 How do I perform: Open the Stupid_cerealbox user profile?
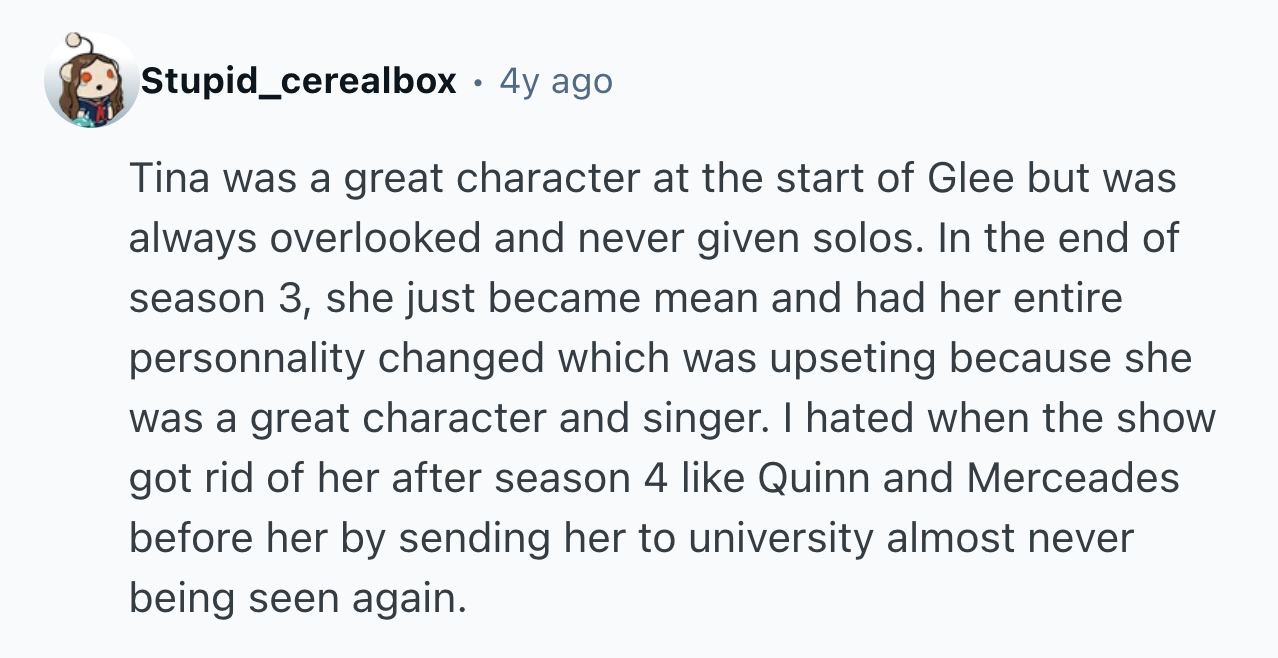[x=299, y=81]
